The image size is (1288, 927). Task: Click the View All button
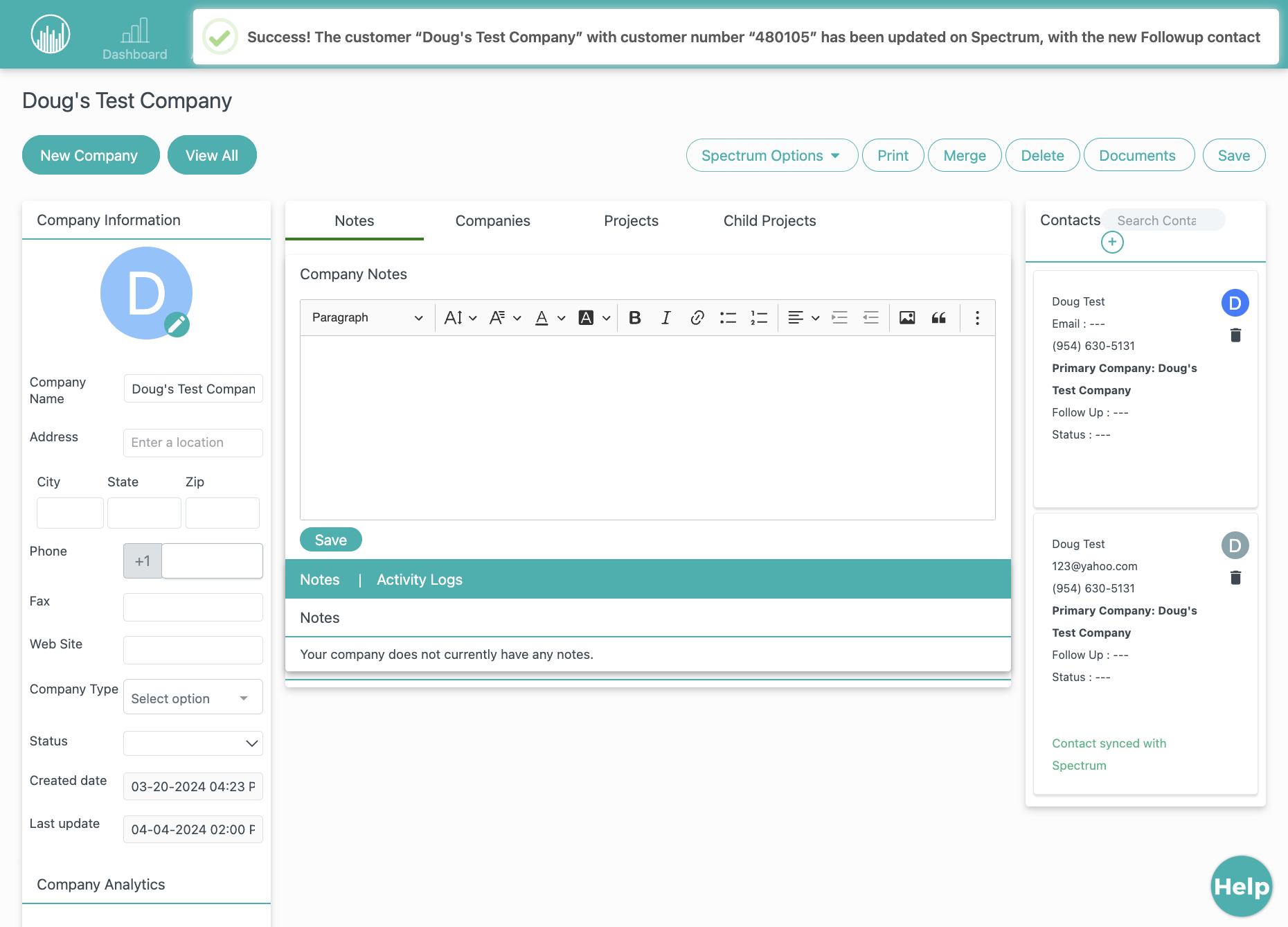212,155
